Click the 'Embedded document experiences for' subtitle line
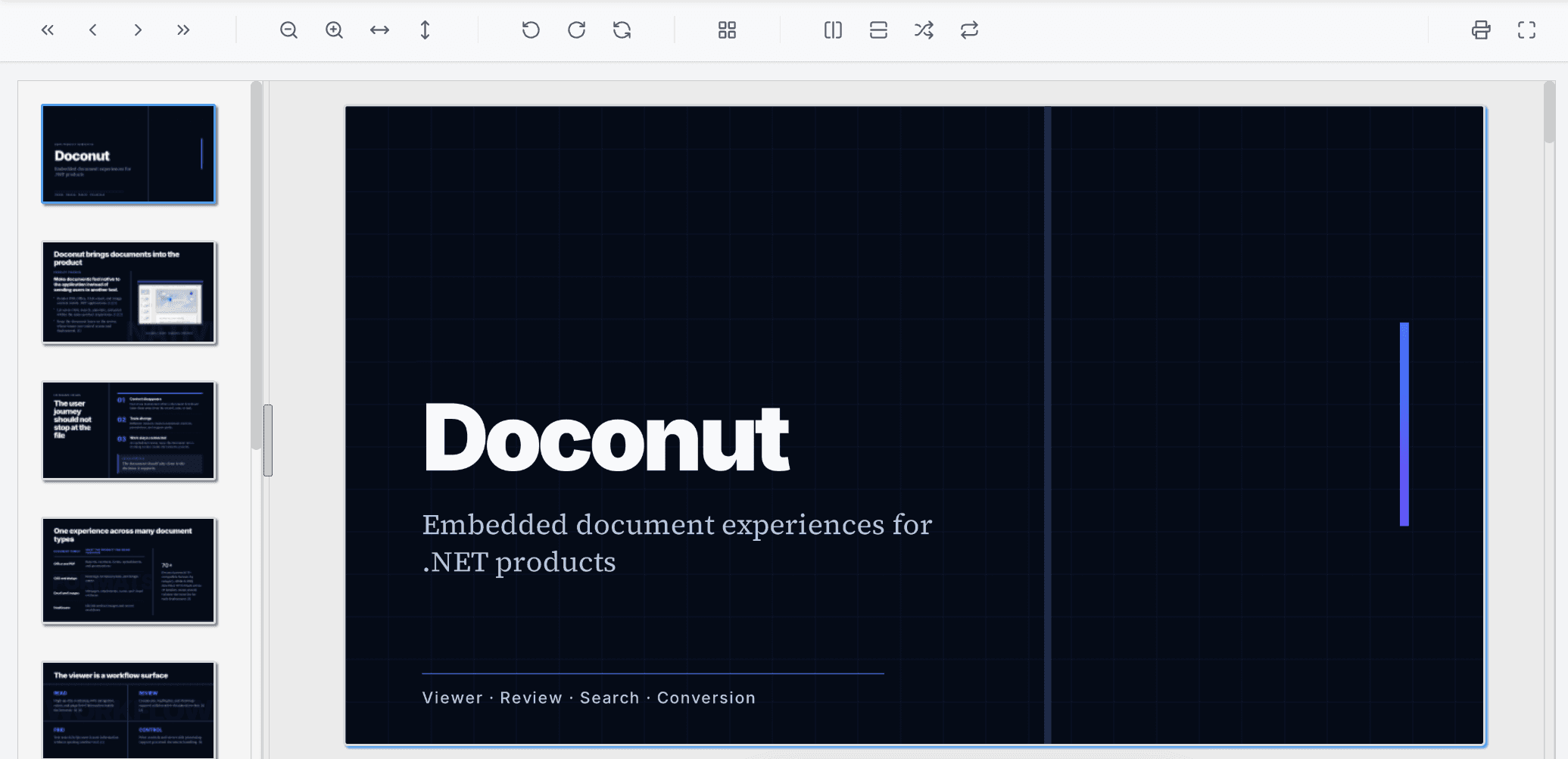The width and height of the screenshot is (1568, 759). coord(677,524)
